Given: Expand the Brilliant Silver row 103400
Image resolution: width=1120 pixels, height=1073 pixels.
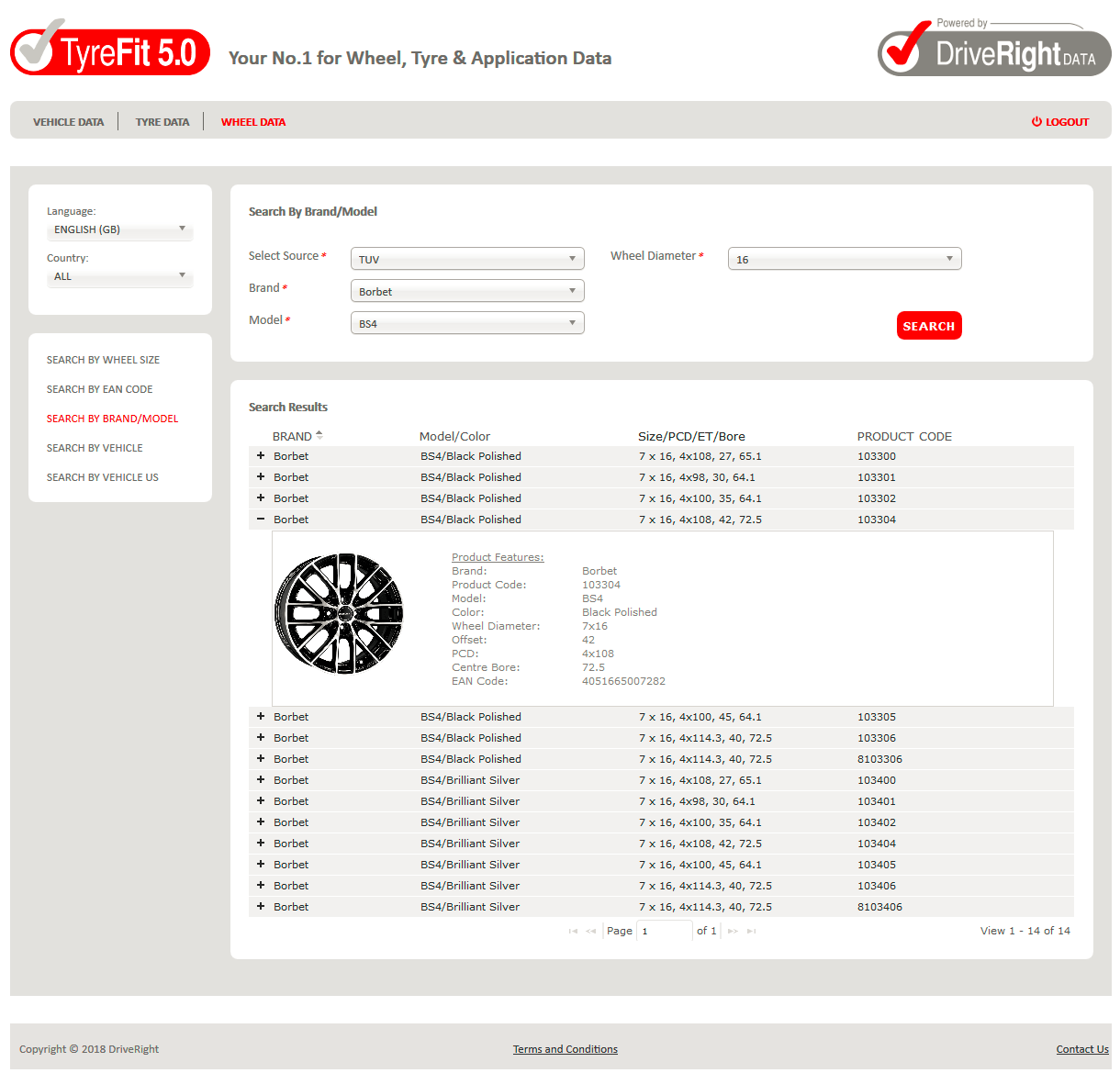Looking at the screenshot, I should pos(261,779).
